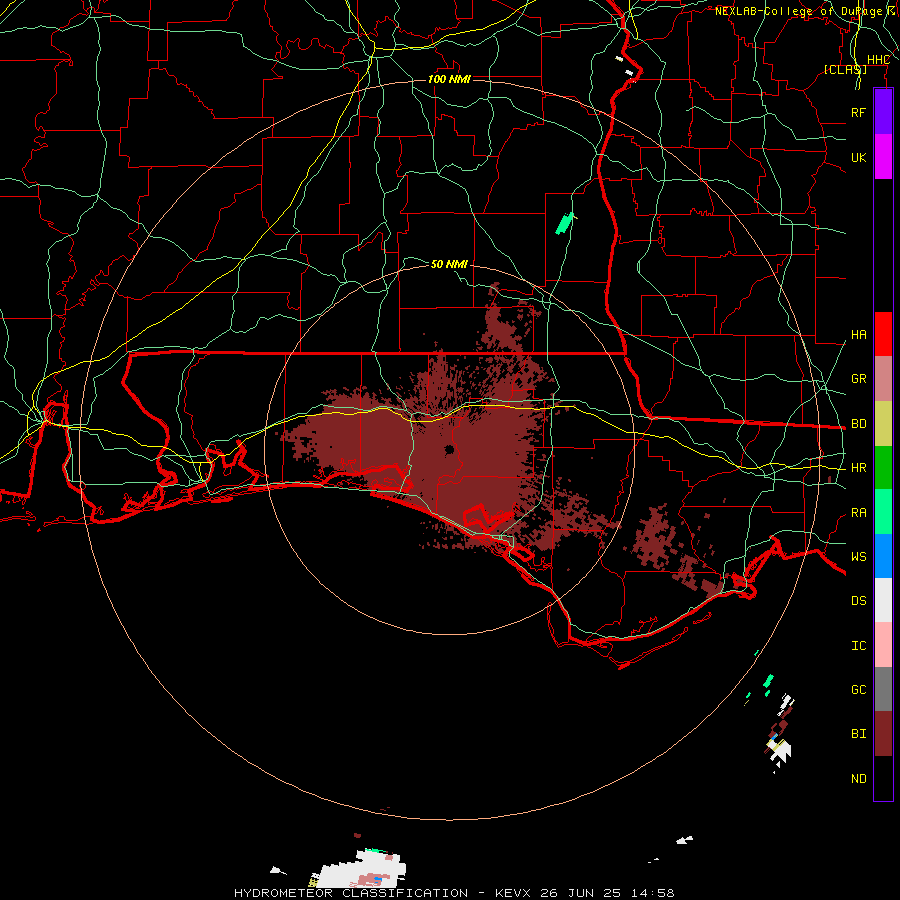Screen dimensions: 900x900
Task: Click the WS legend label
Action: [x=859, y=557]
